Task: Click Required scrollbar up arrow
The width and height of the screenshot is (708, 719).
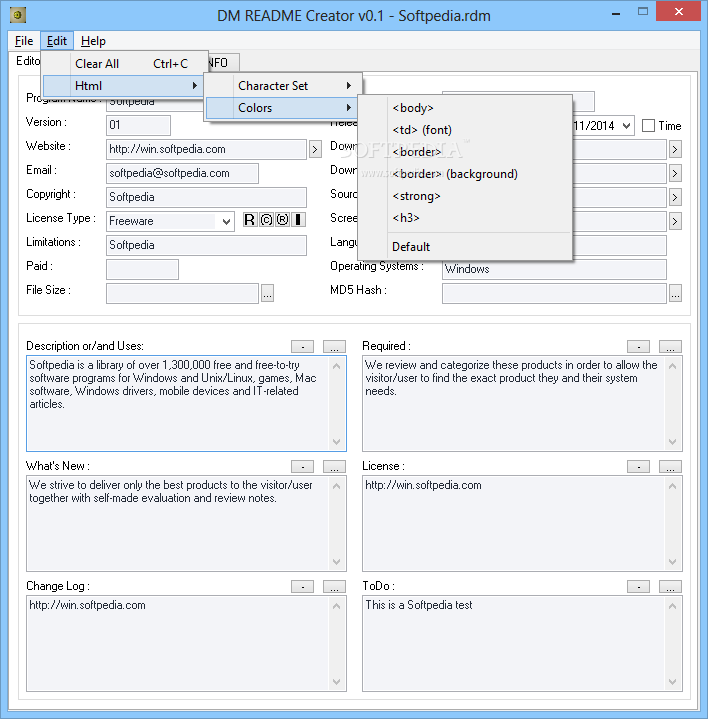Action: (673, 366)
